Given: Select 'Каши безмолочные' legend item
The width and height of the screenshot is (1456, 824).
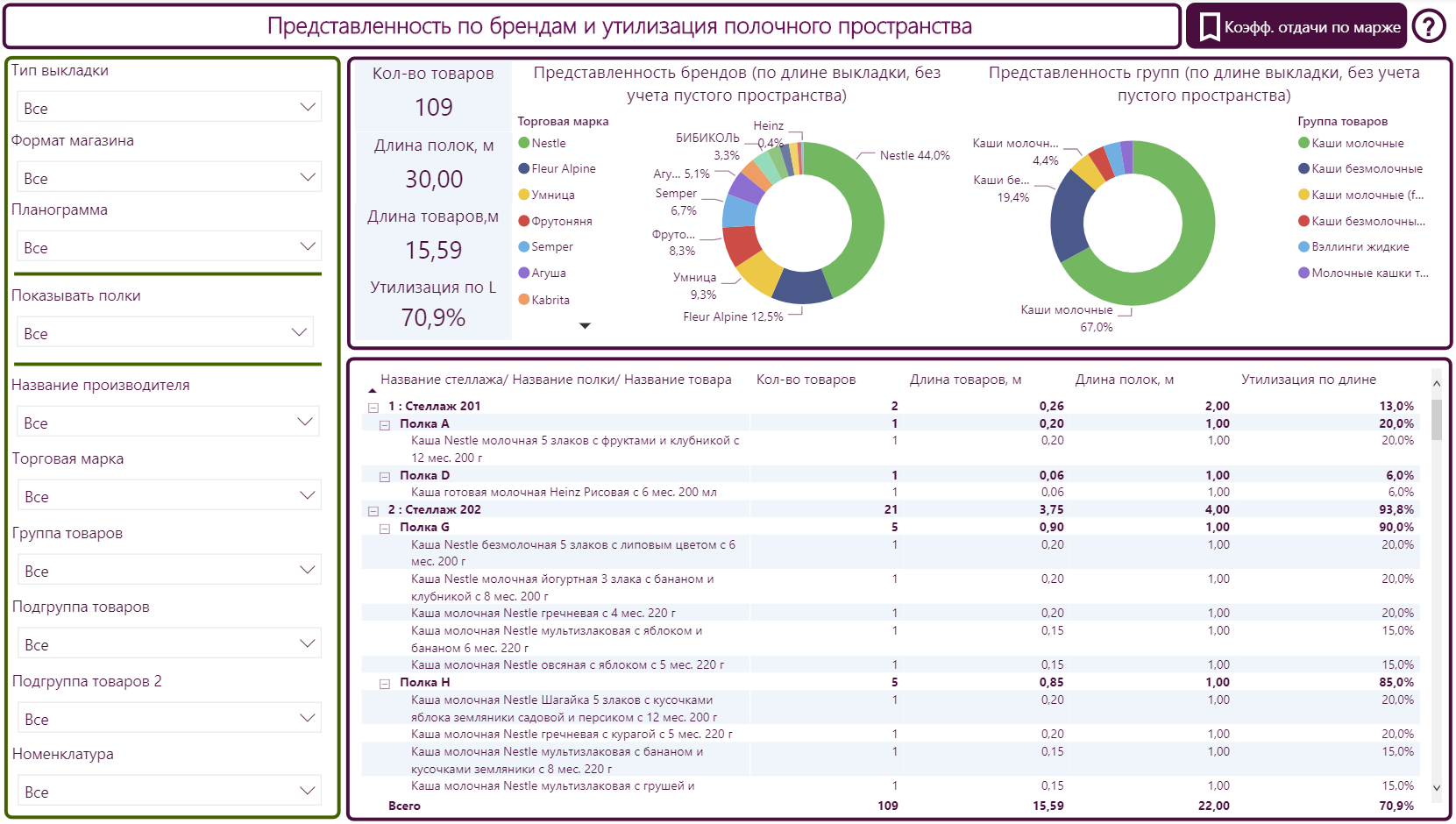Looking at the screenshot, I should click(1360, 168).
